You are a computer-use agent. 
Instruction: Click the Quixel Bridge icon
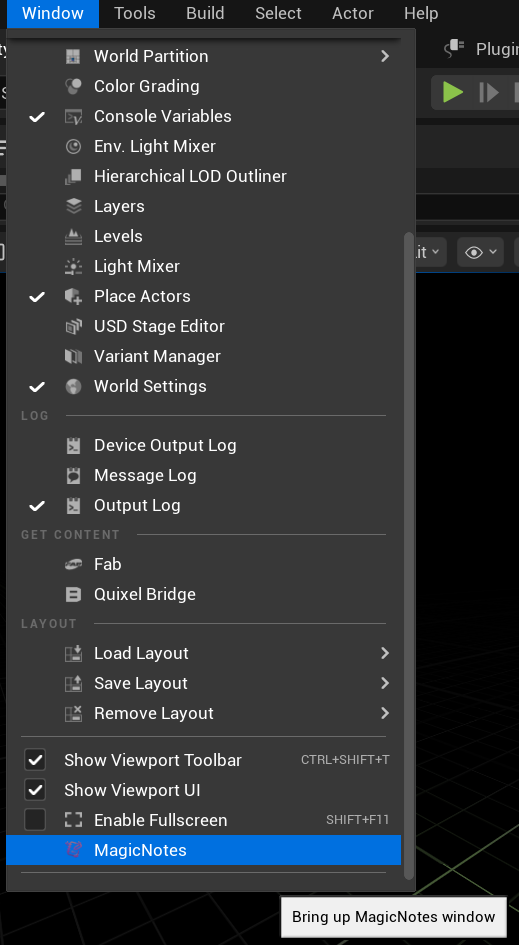tap(74, 594)
